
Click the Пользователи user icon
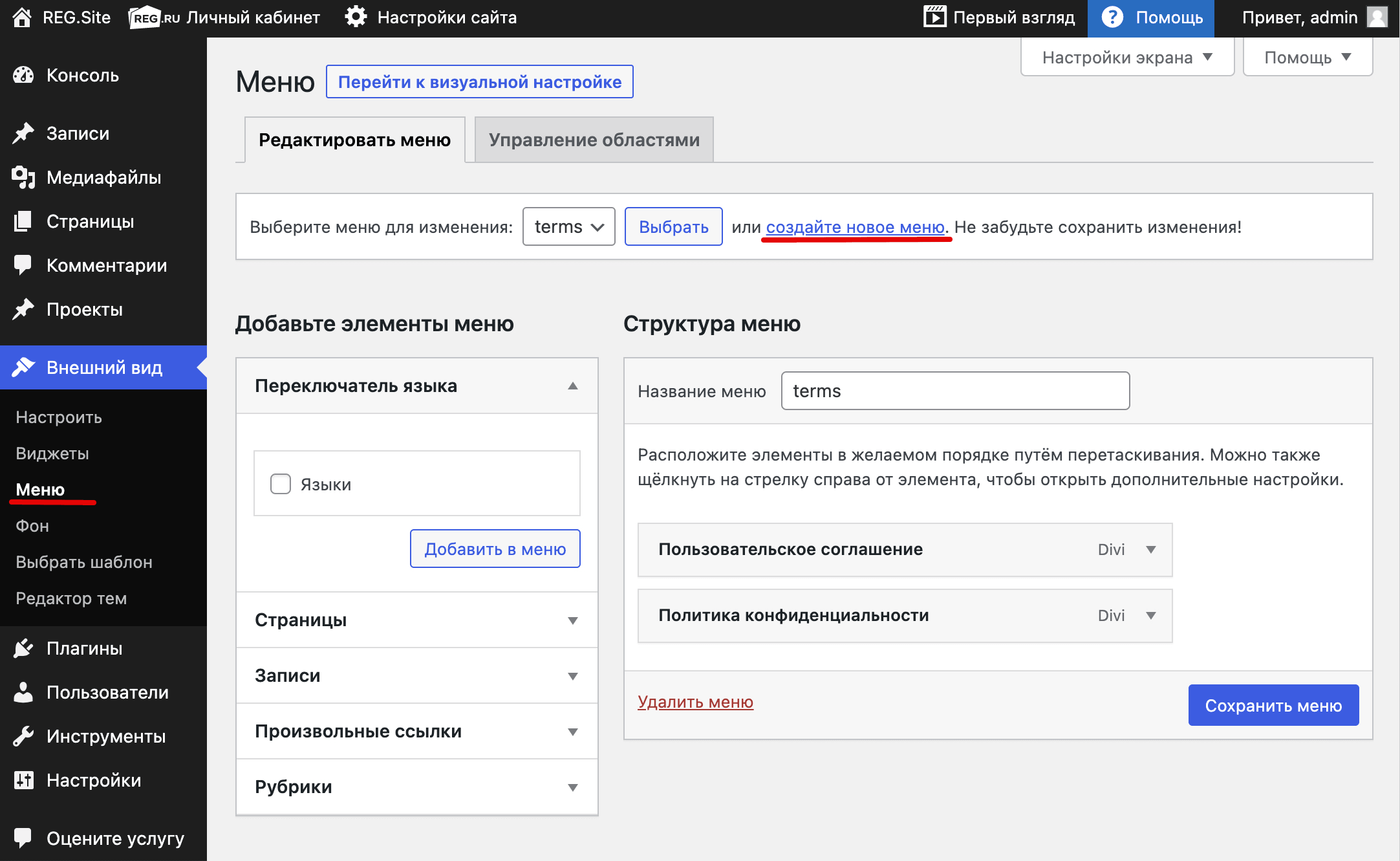23,692
